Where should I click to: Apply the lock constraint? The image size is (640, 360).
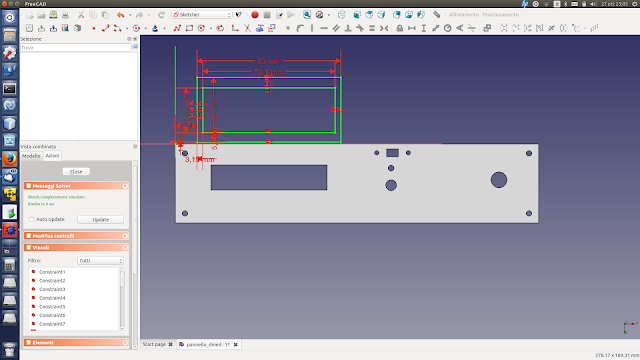400,28
